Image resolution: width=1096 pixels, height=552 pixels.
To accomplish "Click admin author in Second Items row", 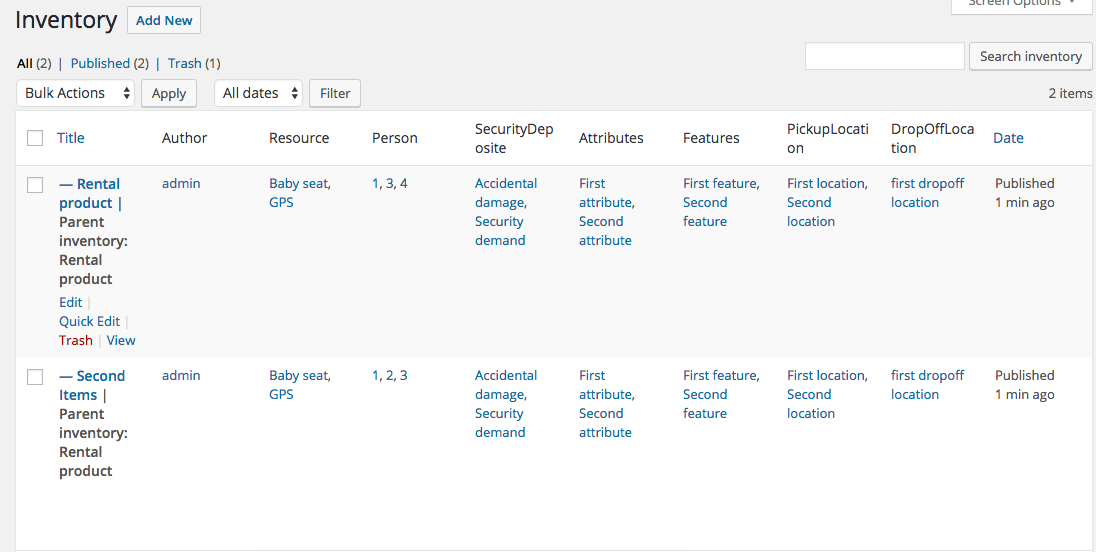I will [181, 376].
